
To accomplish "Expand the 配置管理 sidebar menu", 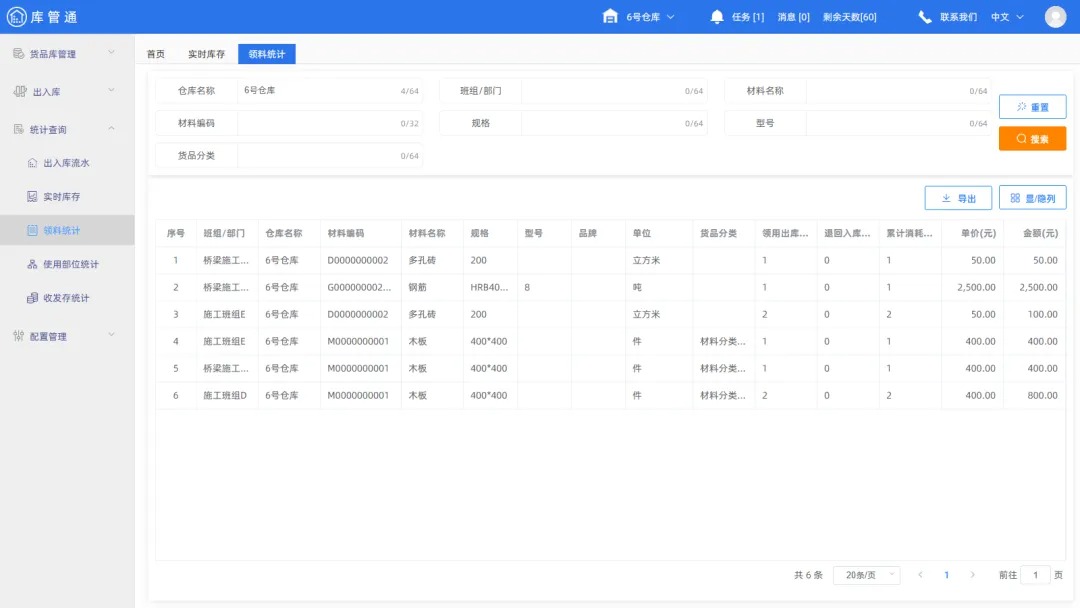I will pos(50,336).
